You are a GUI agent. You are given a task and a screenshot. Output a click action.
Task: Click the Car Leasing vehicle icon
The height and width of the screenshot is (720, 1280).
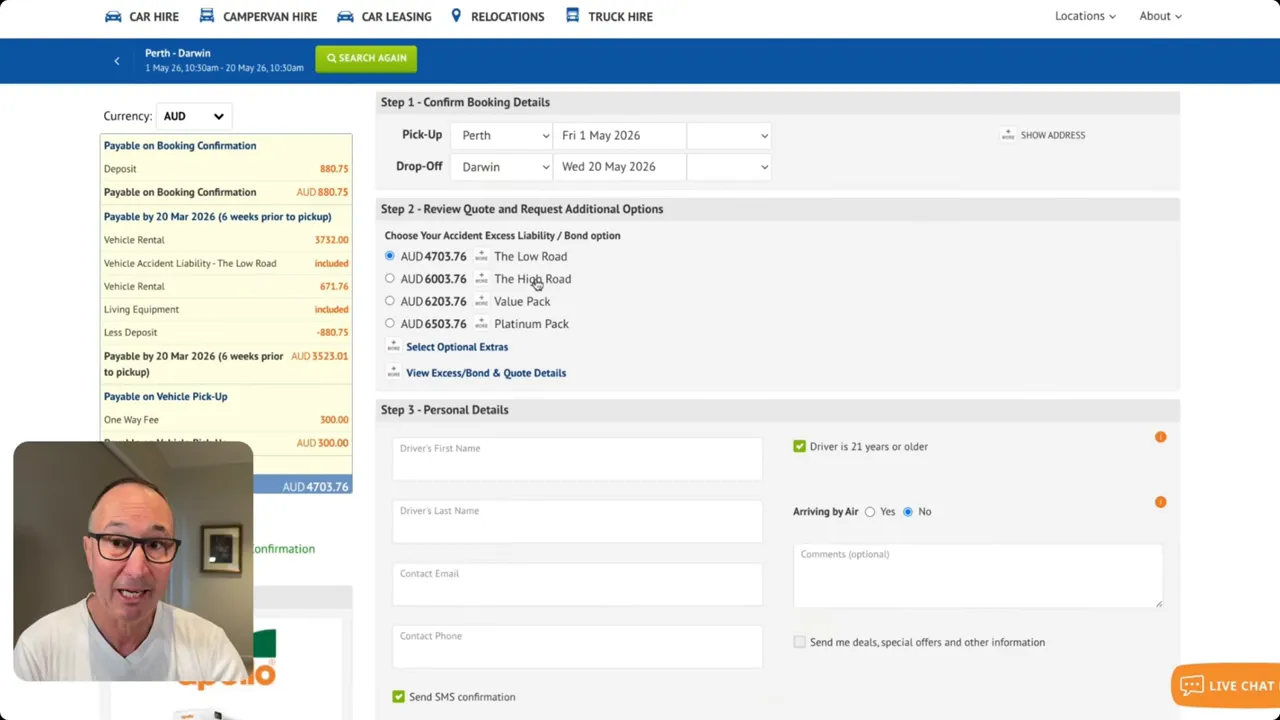point(345,16)
